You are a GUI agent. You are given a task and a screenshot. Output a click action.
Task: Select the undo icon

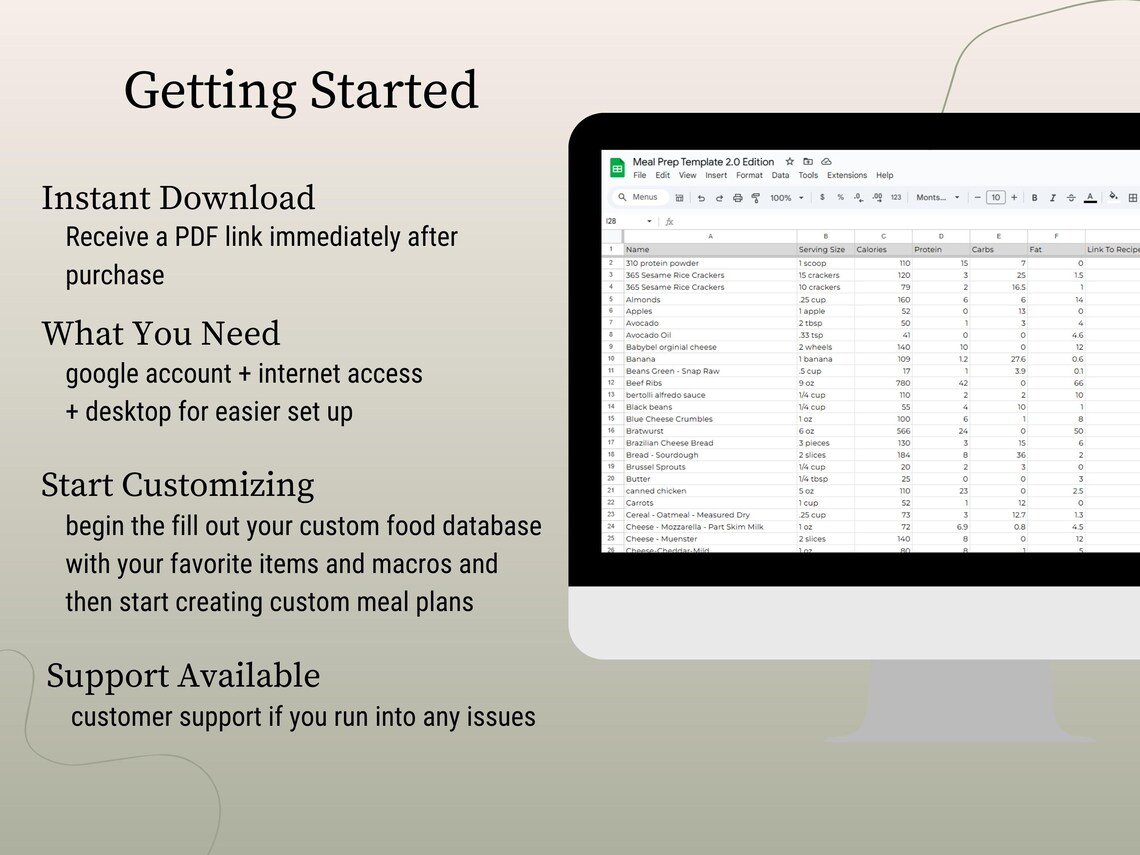701,197
